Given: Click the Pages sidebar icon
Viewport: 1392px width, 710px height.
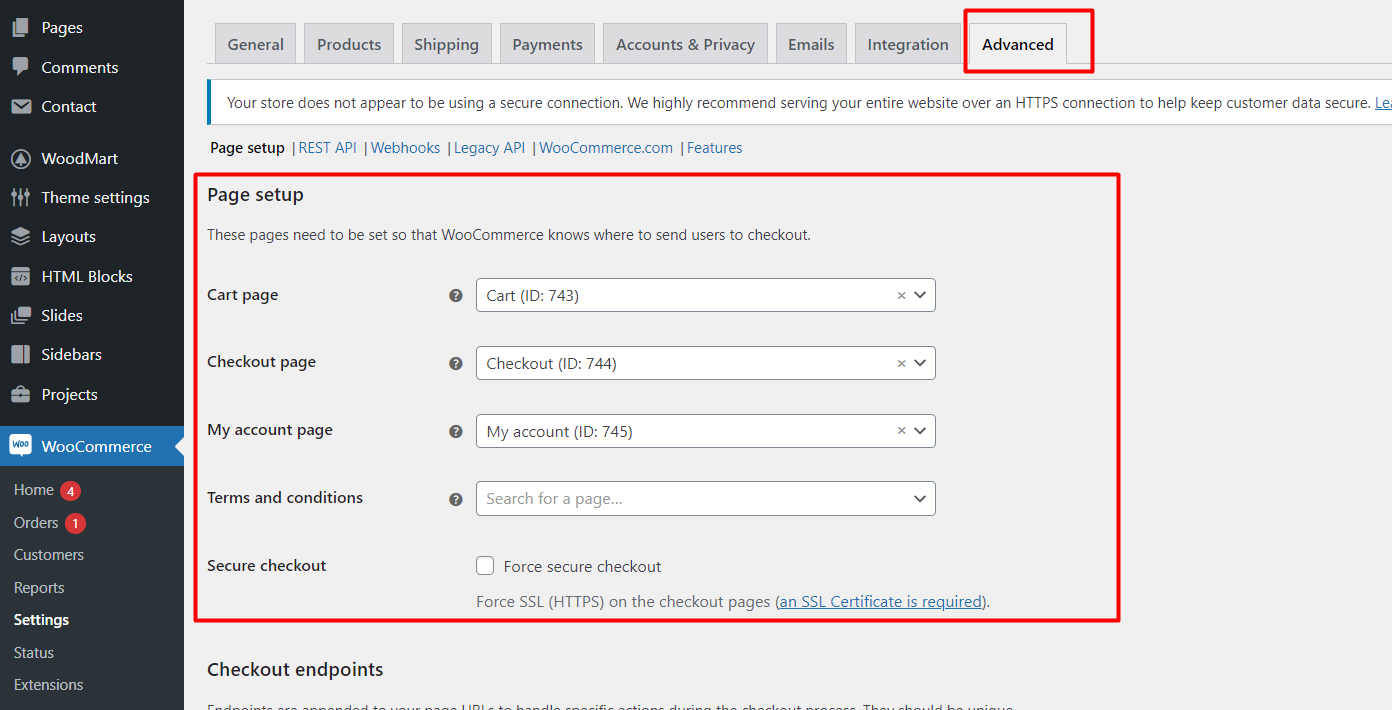Looking at the screenshot, I should pos(21,28).
